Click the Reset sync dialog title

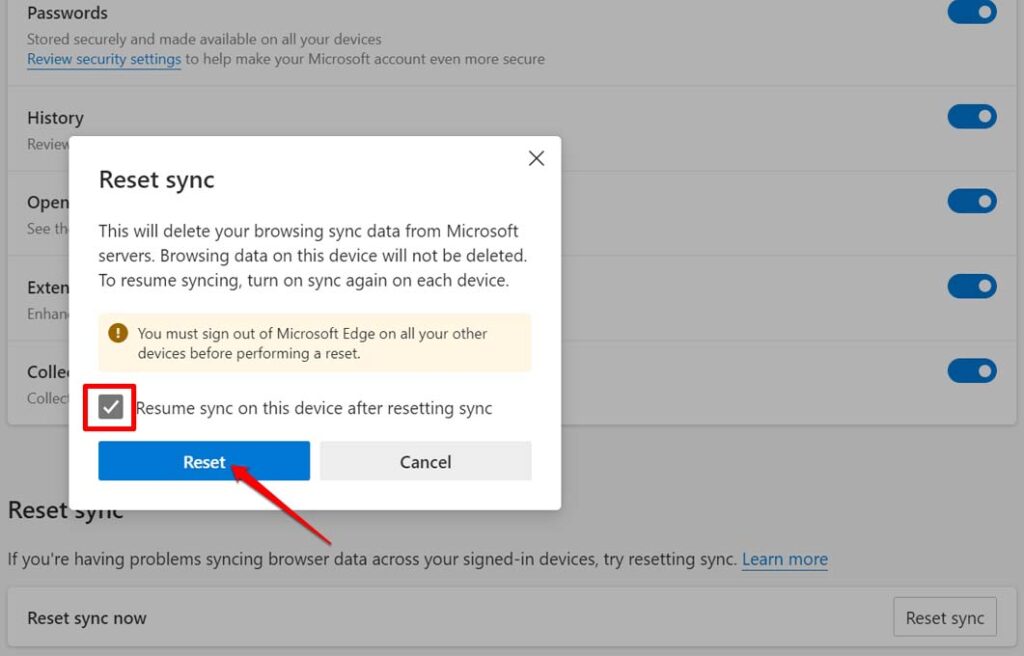[x=156, y=180]
